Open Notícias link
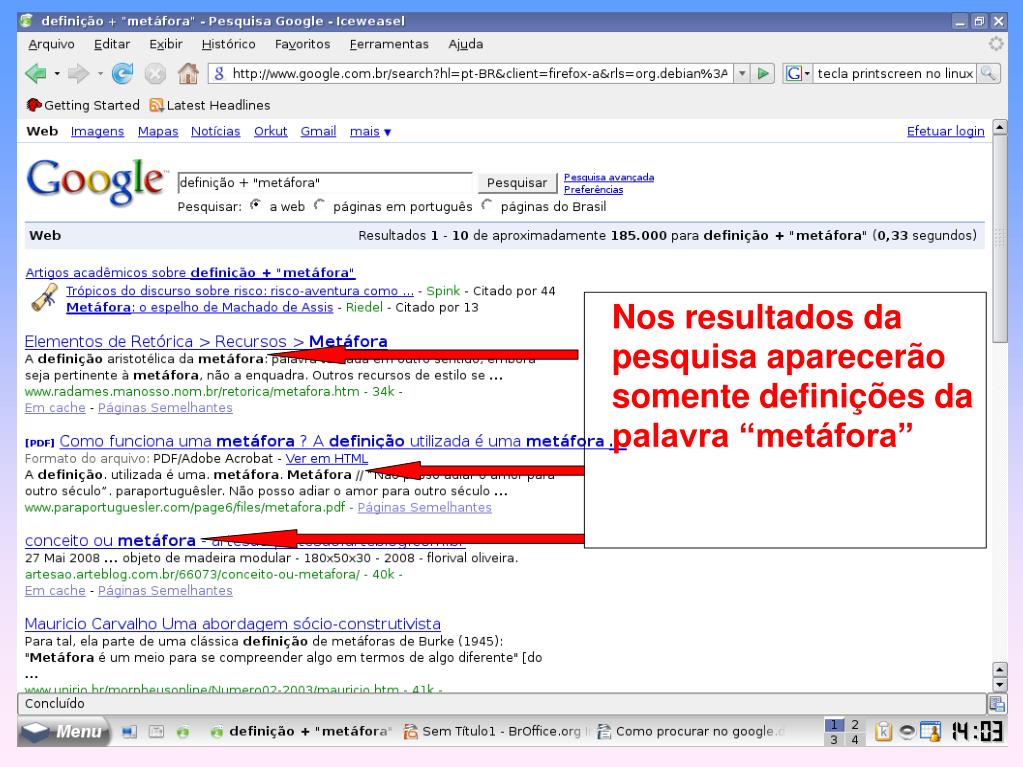Screen dimensions: 1023x767 click(x=215, y=131)
